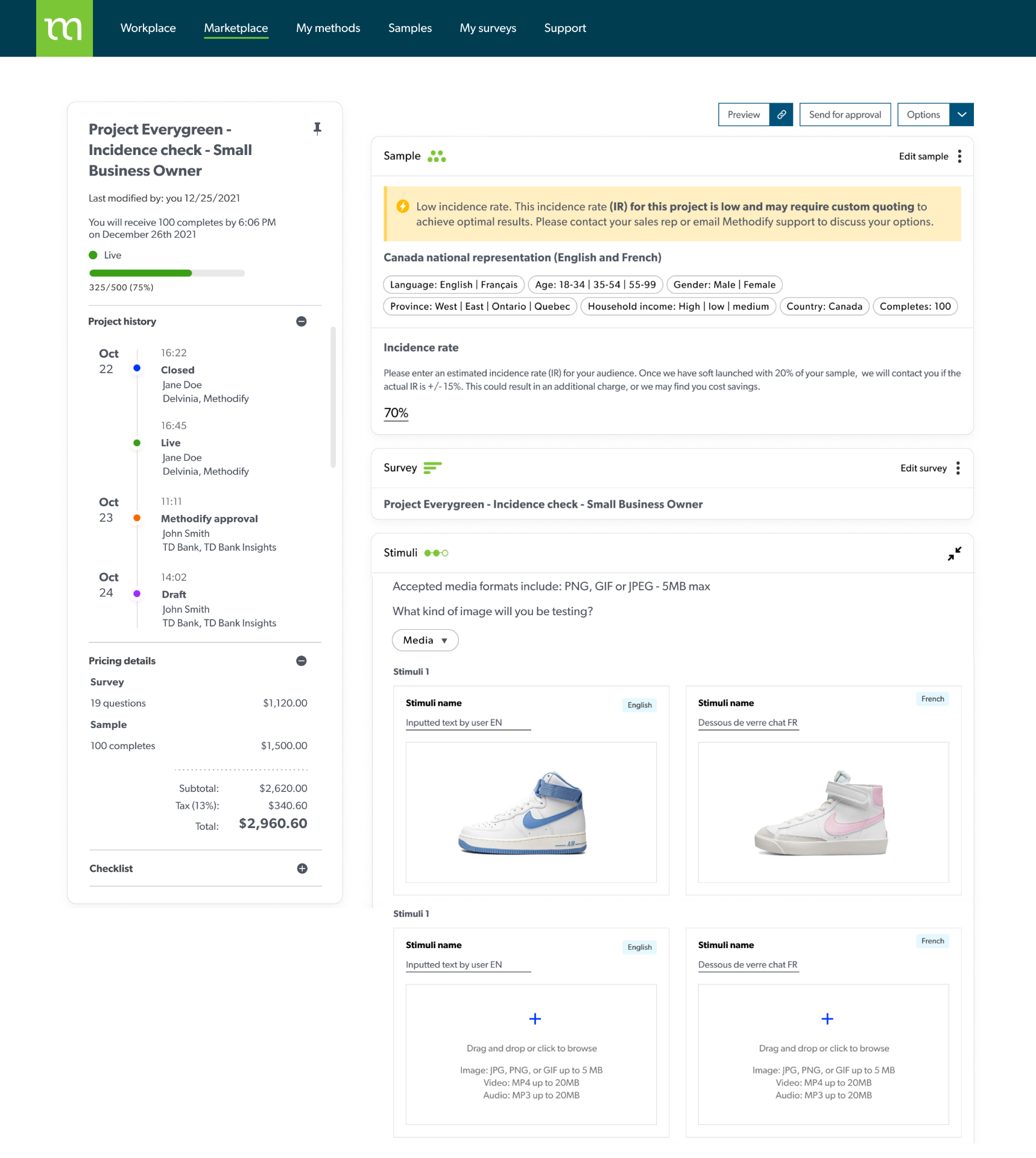This screenshot has height=1158, width=1036.
Task: Pin the project card with pushpin icon
Action: [317, 128]
